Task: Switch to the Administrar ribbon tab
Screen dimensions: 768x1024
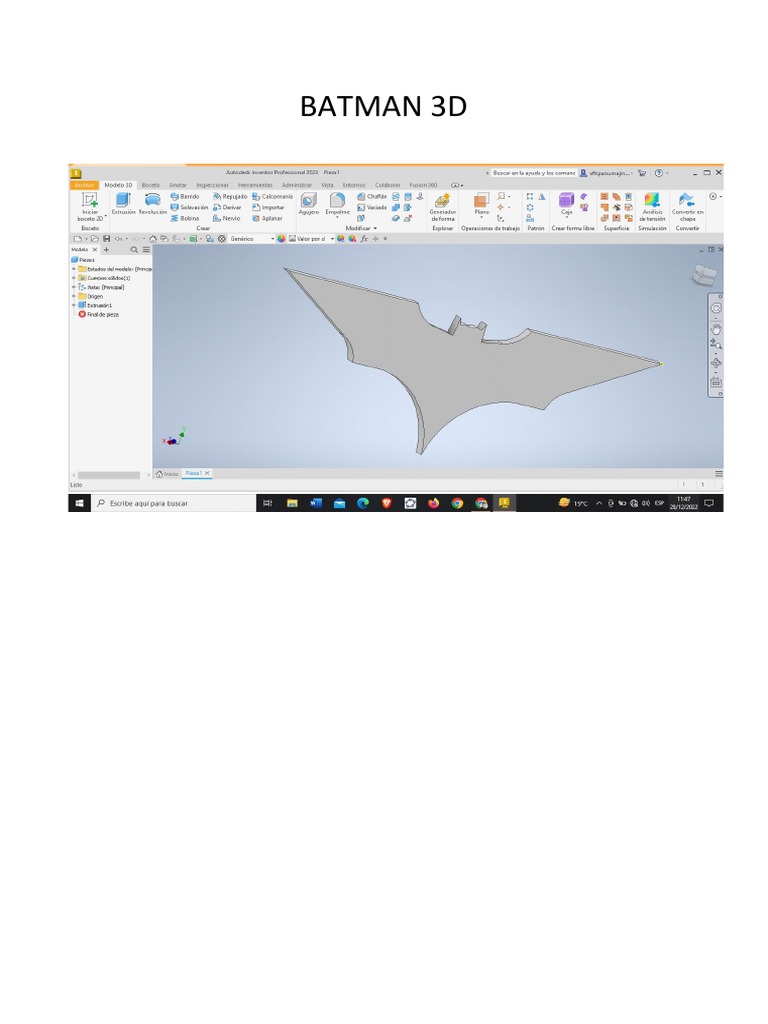Action: click(297, 185)
